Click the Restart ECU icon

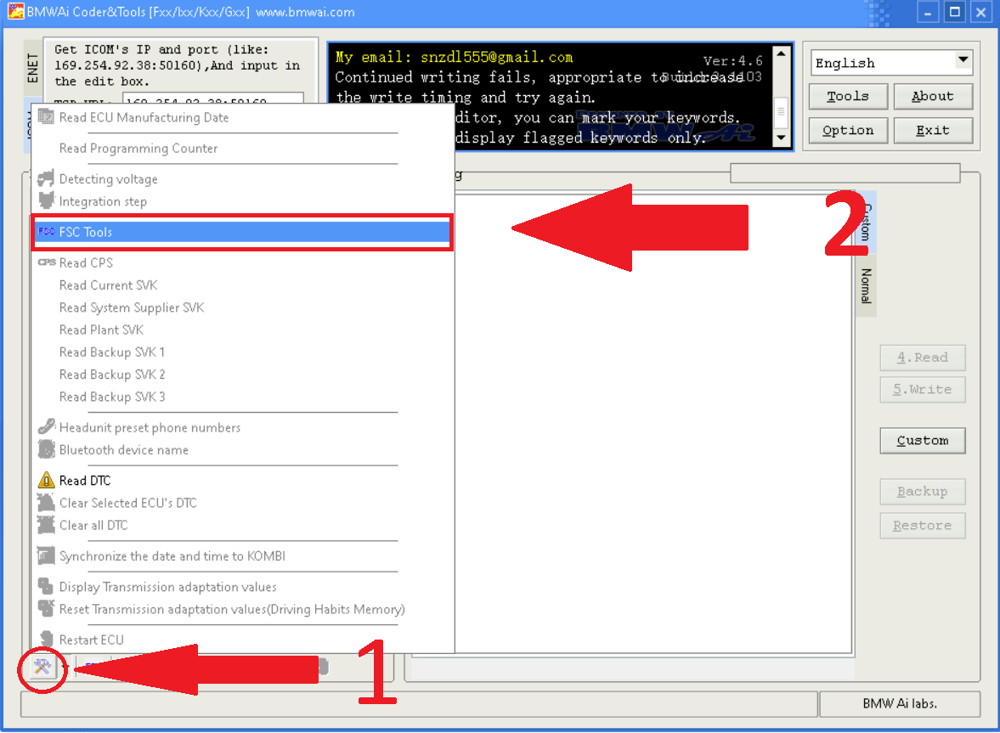coord(46,639)
